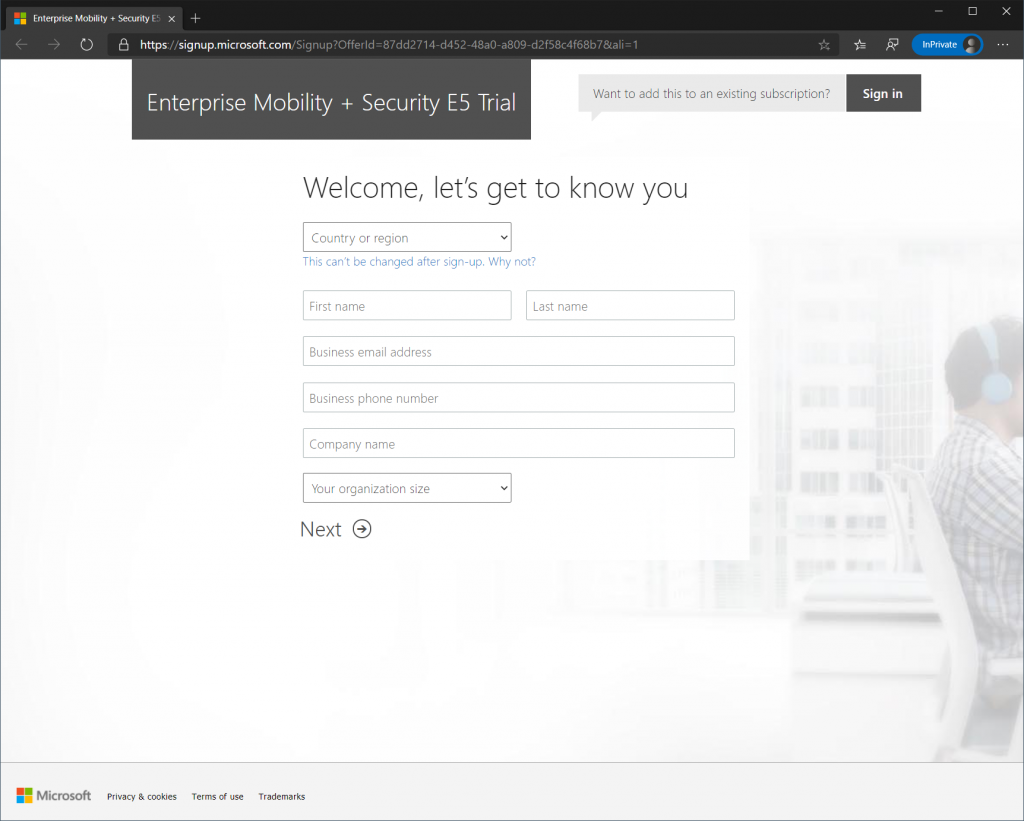Click the browser forward arrow

tap(54, 44)
